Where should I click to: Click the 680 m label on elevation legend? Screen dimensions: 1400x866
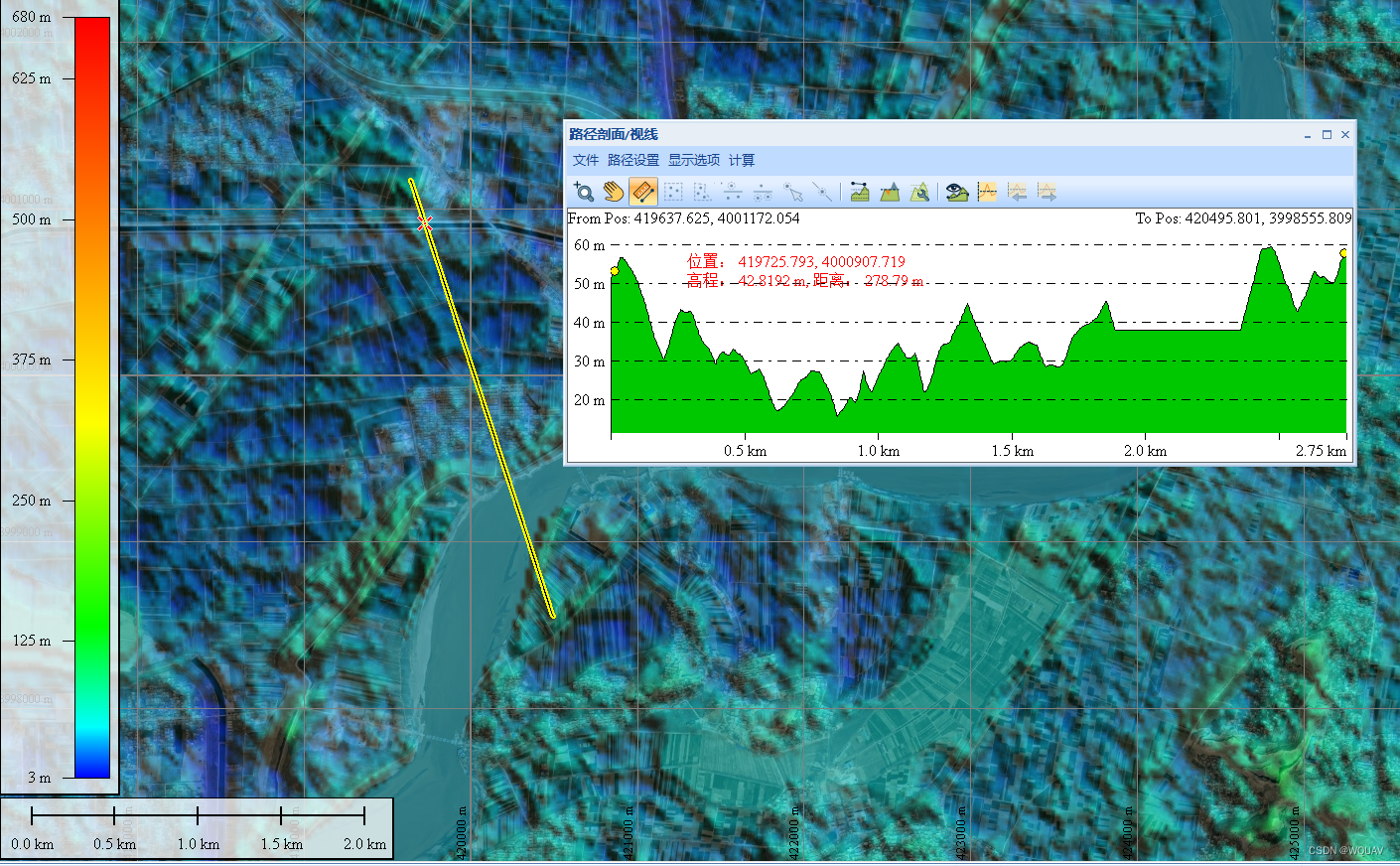32,17
